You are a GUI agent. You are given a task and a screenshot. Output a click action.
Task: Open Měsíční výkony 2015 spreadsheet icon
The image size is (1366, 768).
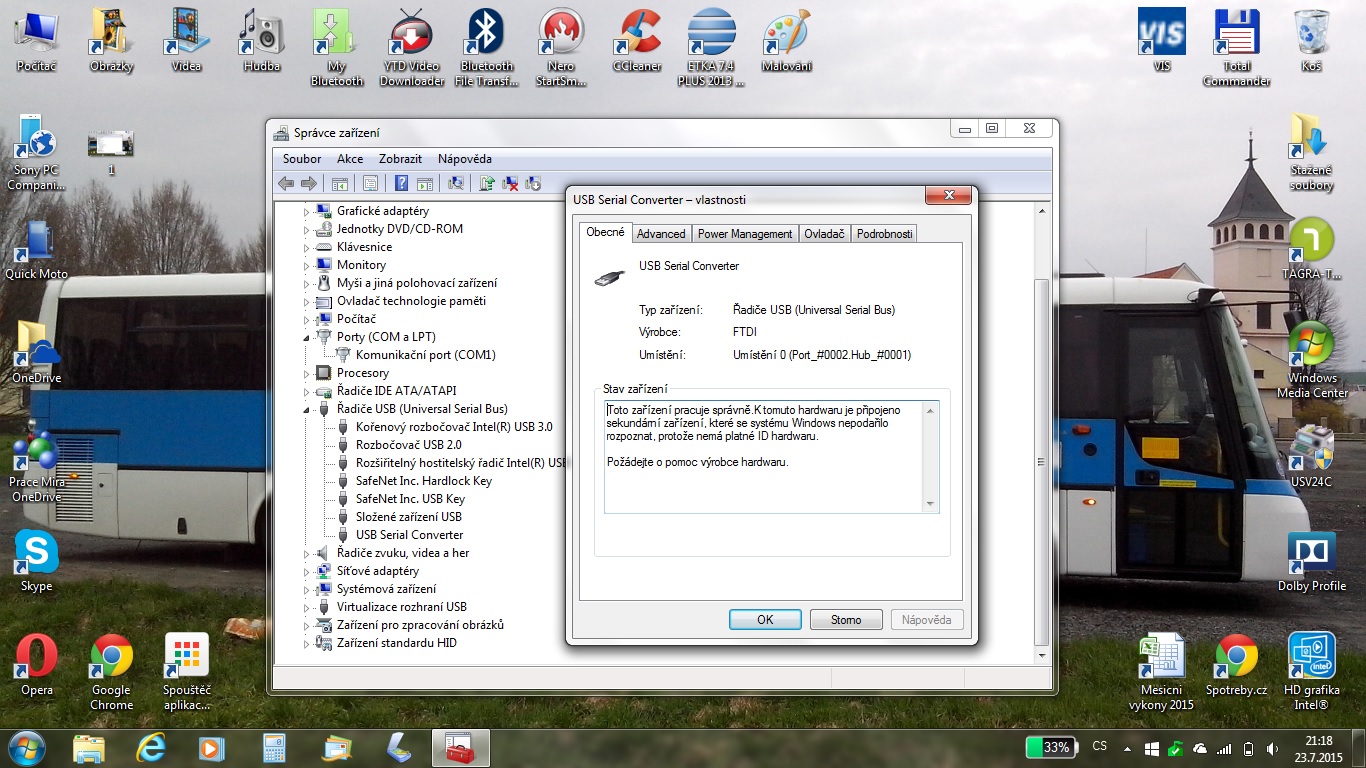1162,672
